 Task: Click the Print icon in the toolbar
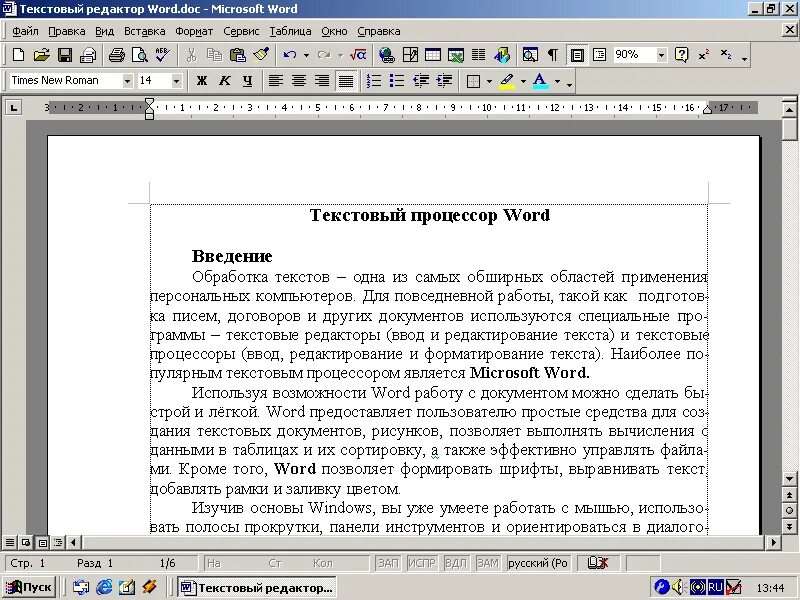point(117,55)
